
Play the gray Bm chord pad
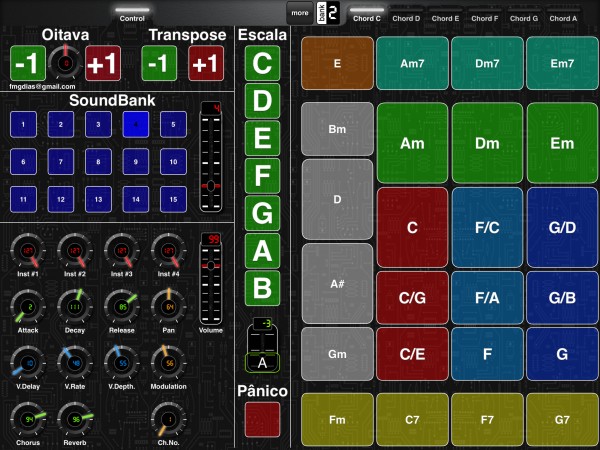pos(337,129)
